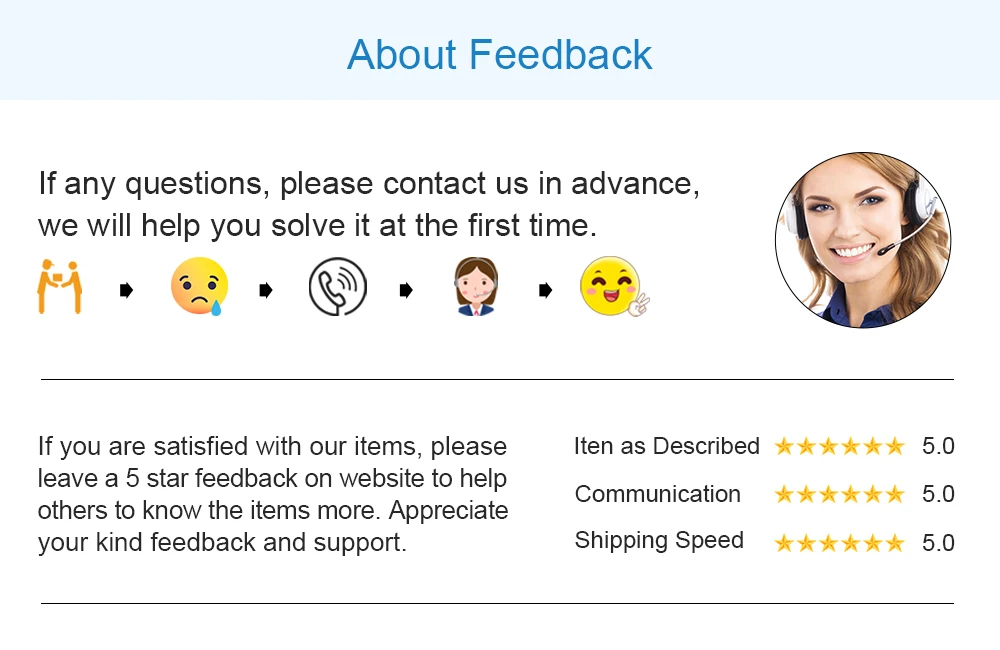Click the 5.0 score next to Communication
This screenshot has height=650, width=1000.
coord(938,494)
